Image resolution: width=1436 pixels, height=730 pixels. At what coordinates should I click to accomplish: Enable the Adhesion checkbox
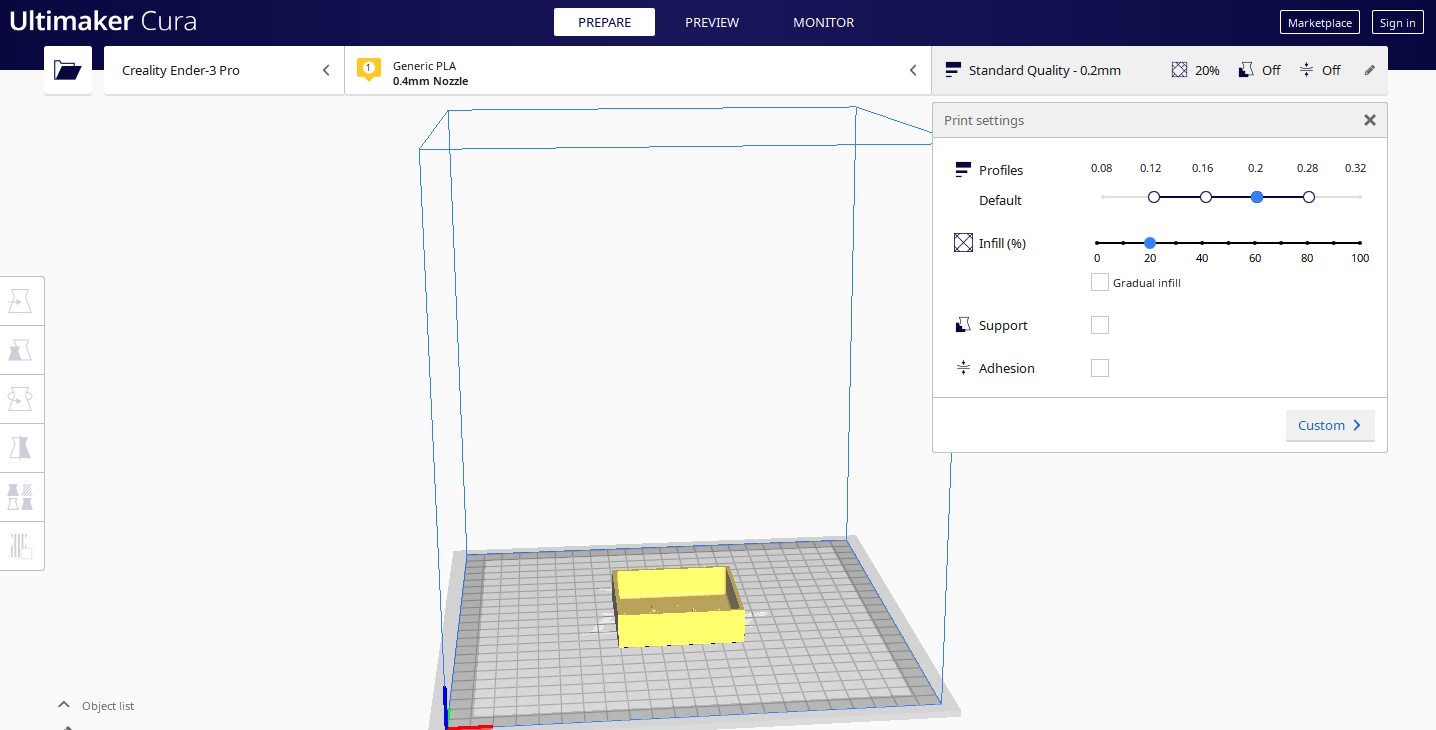1100,368
